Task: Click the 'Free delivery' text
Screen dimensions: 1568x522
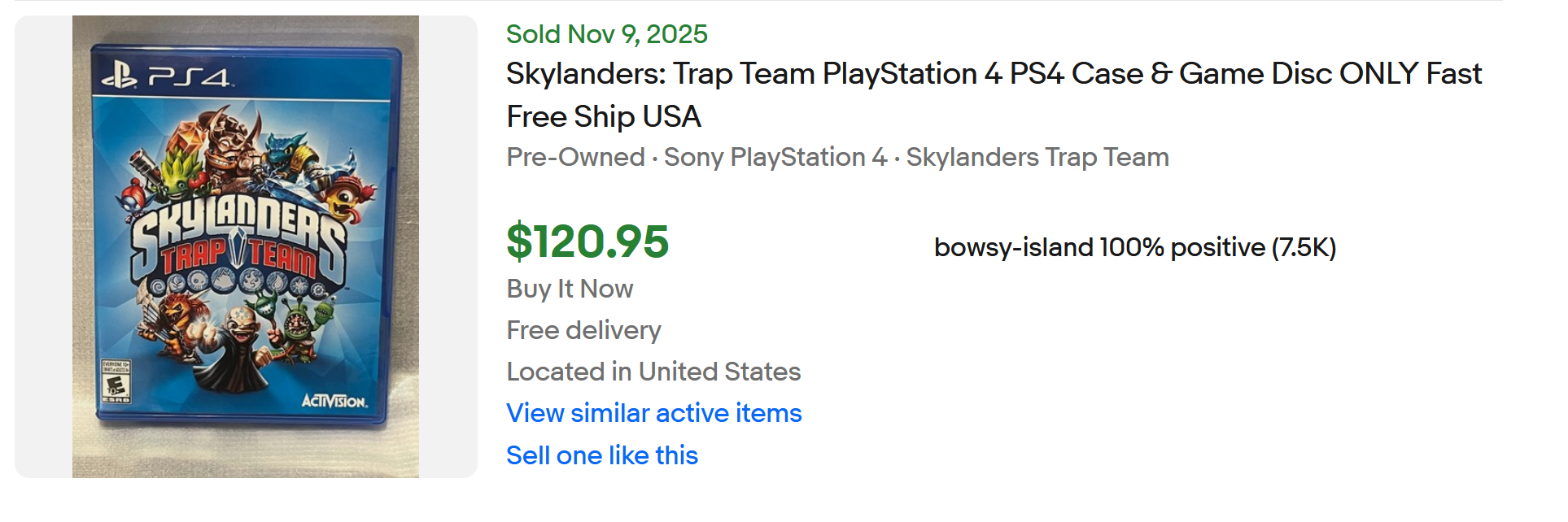Action: coord(583,330)
